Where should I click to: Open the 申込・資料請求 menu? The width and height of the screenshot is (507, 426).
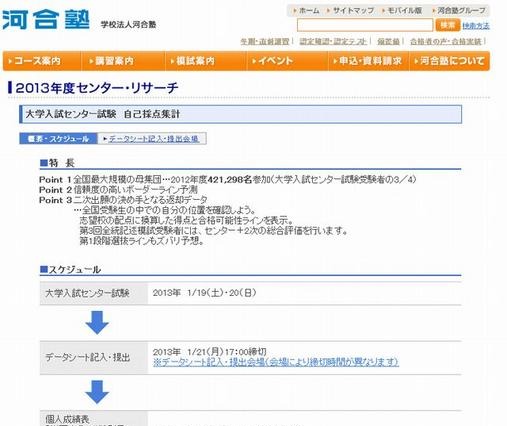(369, 61)
